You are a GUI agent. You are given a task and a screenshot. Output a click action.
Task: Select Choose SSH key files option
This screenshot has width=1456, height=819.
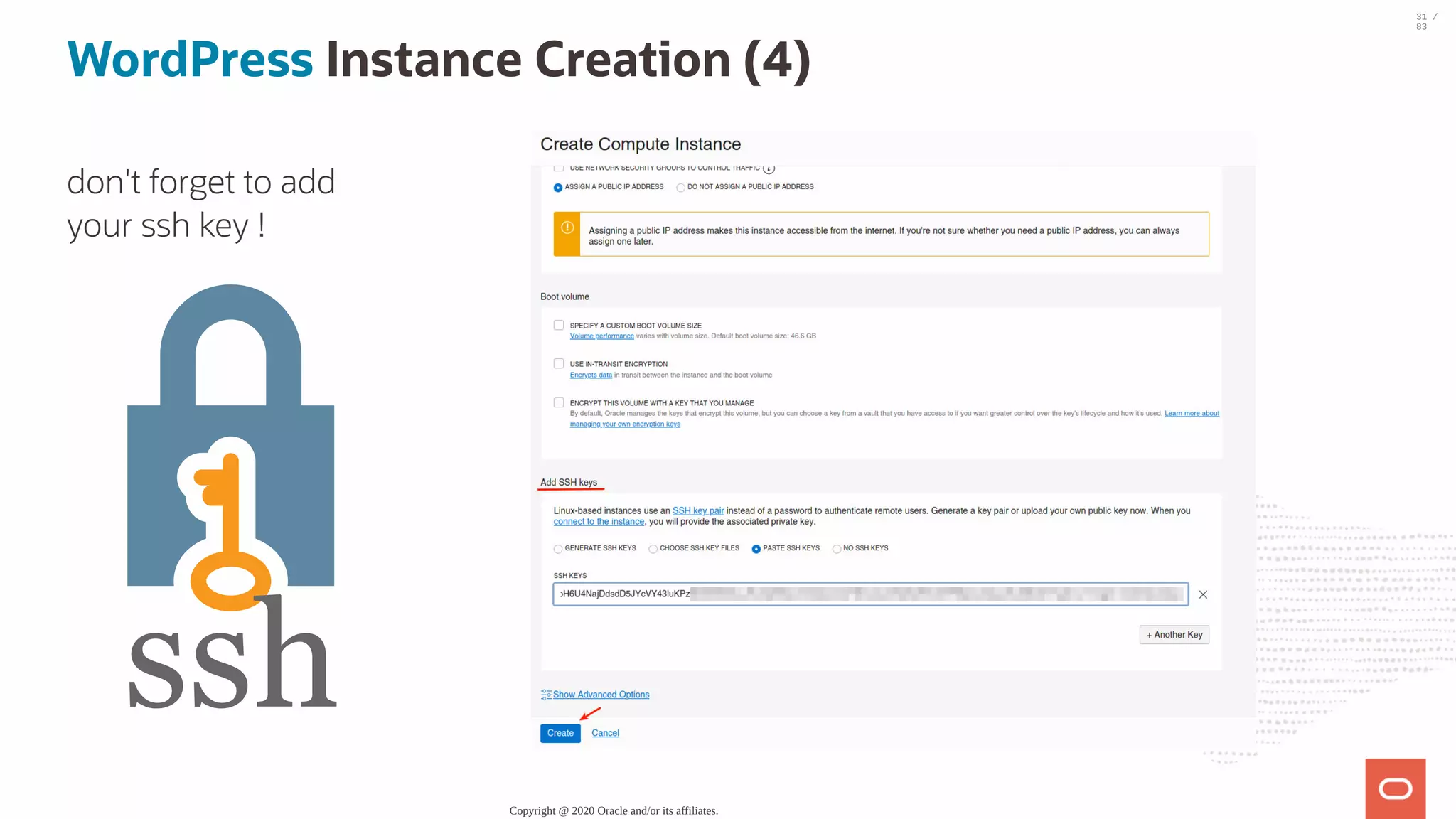pyautogui.click(x=653, y=549)
